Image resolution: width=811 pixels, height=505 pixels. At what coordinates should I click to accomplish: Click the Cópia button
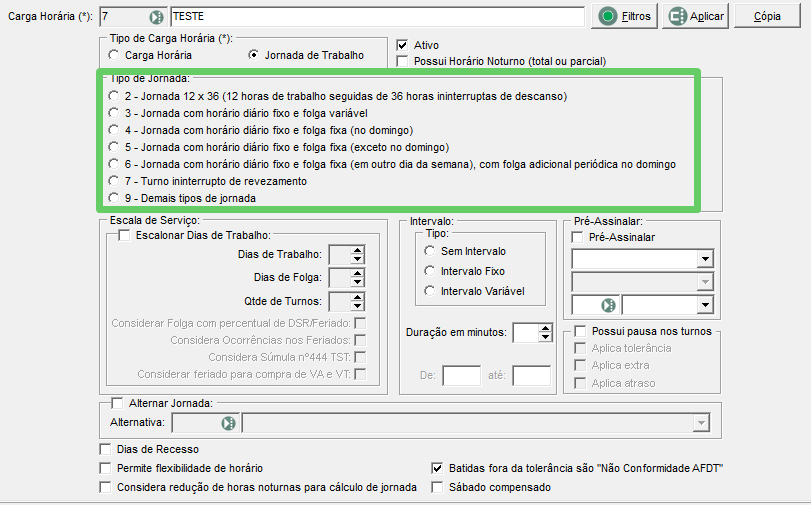[767, 17]
